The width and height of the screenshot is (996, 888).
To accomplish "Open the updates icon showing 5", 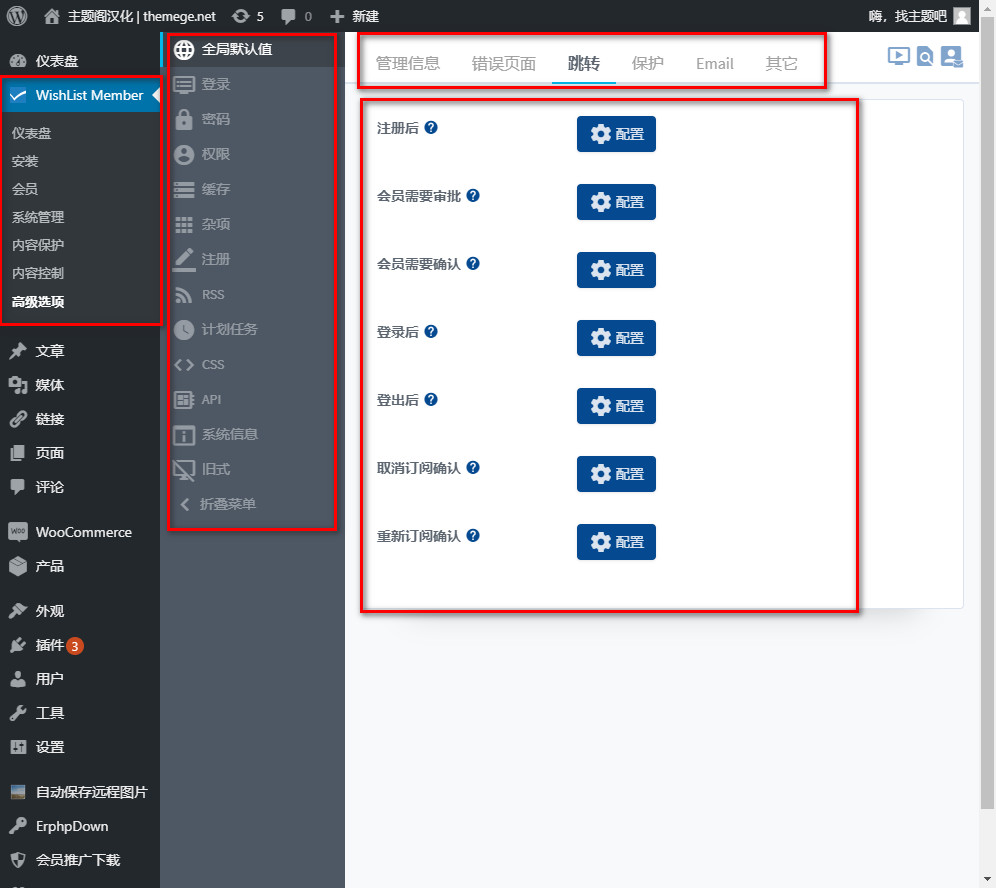I will click(248, 16).
